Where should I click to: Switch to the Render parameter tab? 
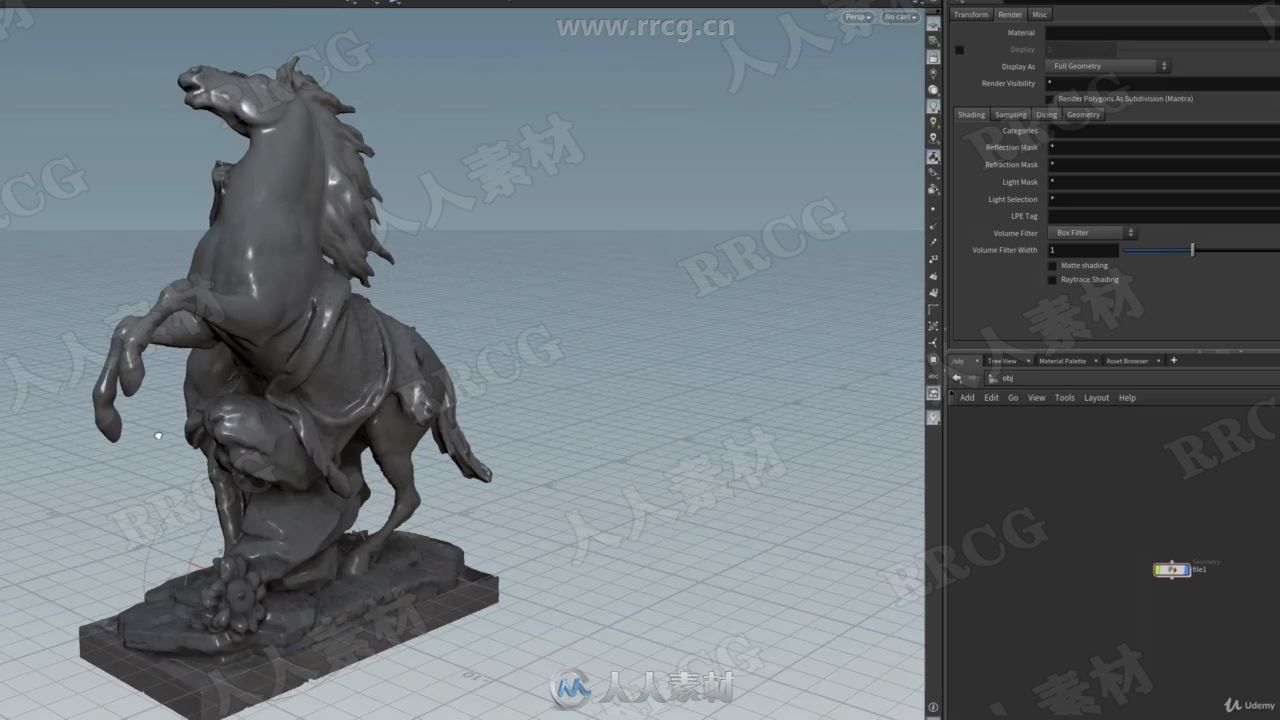(1010, 15)
